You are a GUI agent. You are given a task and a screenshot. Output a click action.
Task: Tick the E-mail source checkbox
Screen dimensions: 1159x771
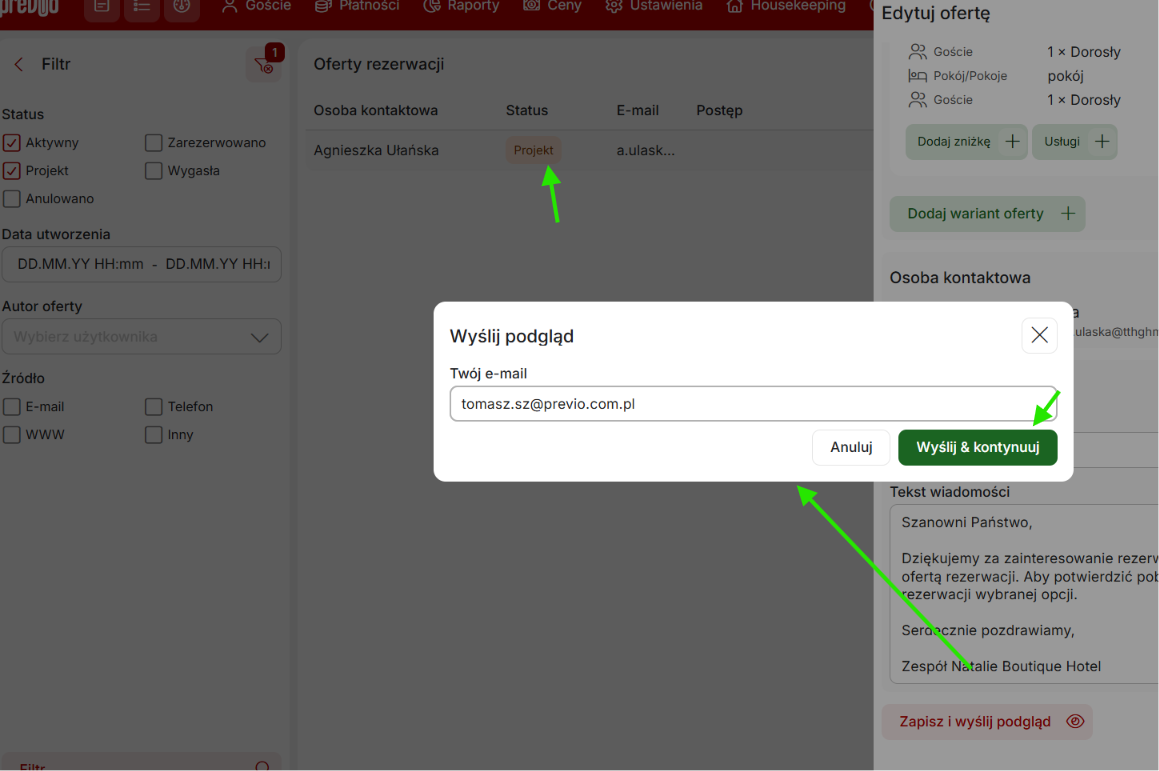(12, 407)
